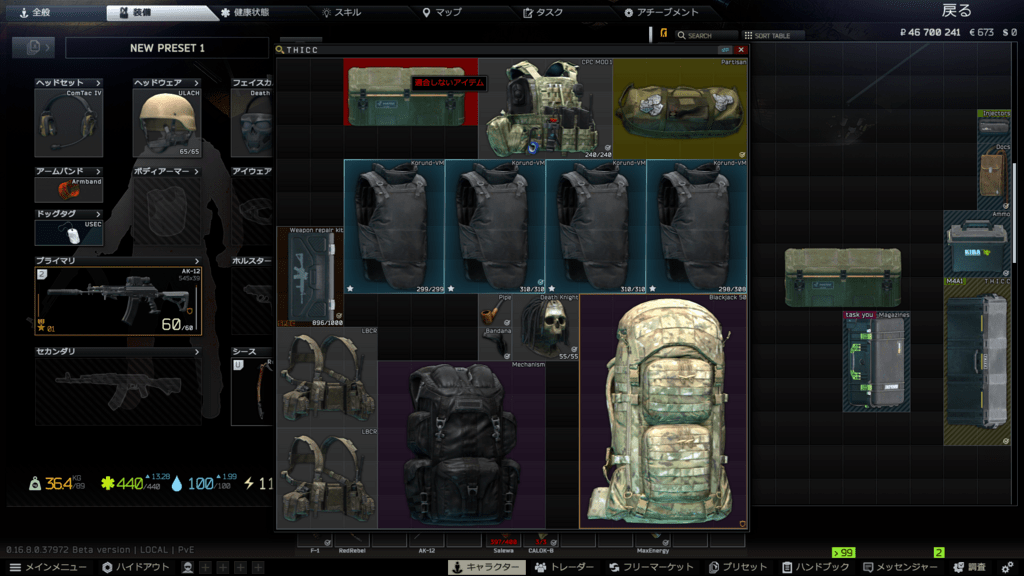Select the Korund-VM armor with 298/300 durability

pos(697,226)
